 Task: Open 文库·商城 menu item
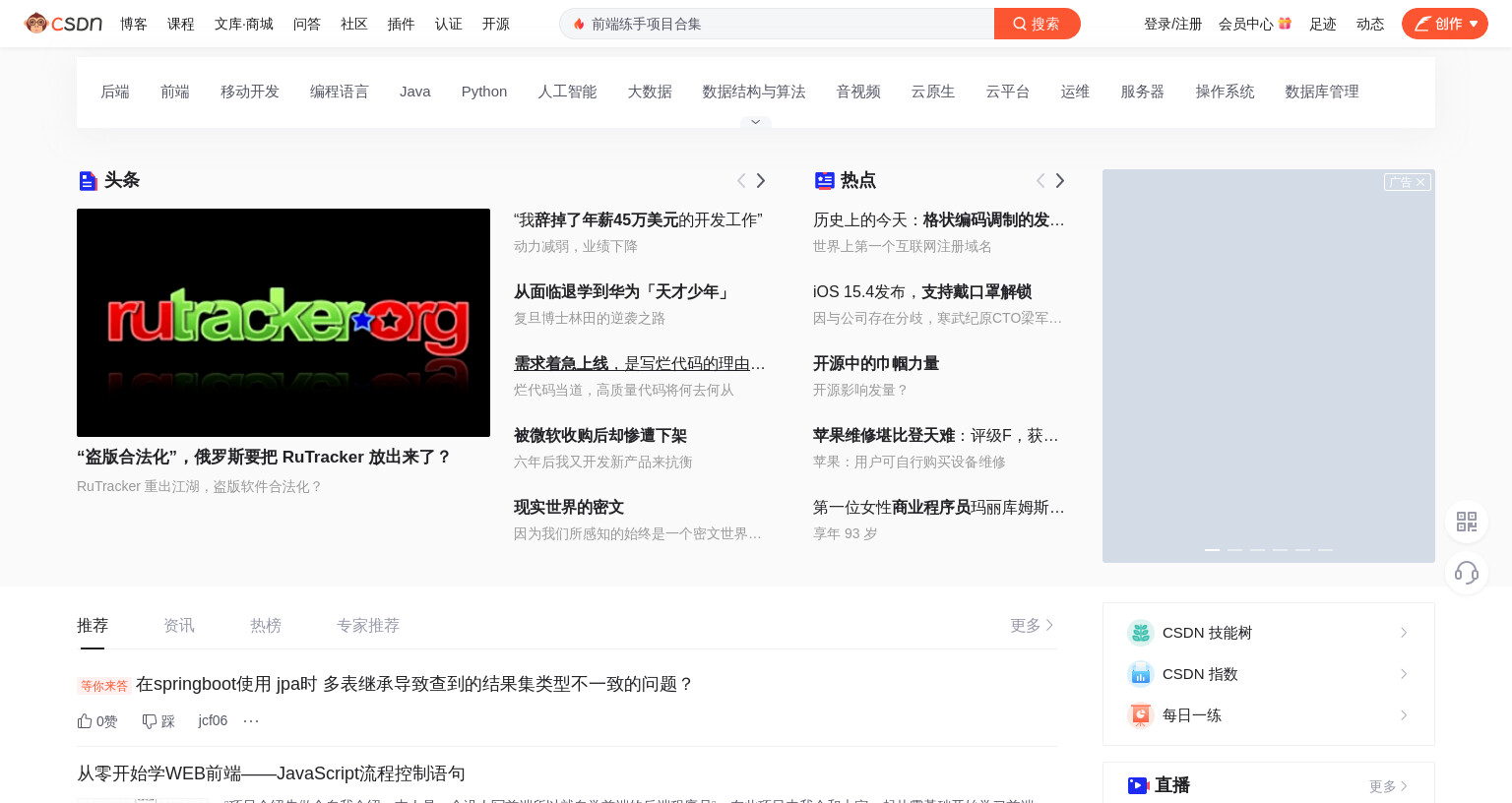point(244,24)
